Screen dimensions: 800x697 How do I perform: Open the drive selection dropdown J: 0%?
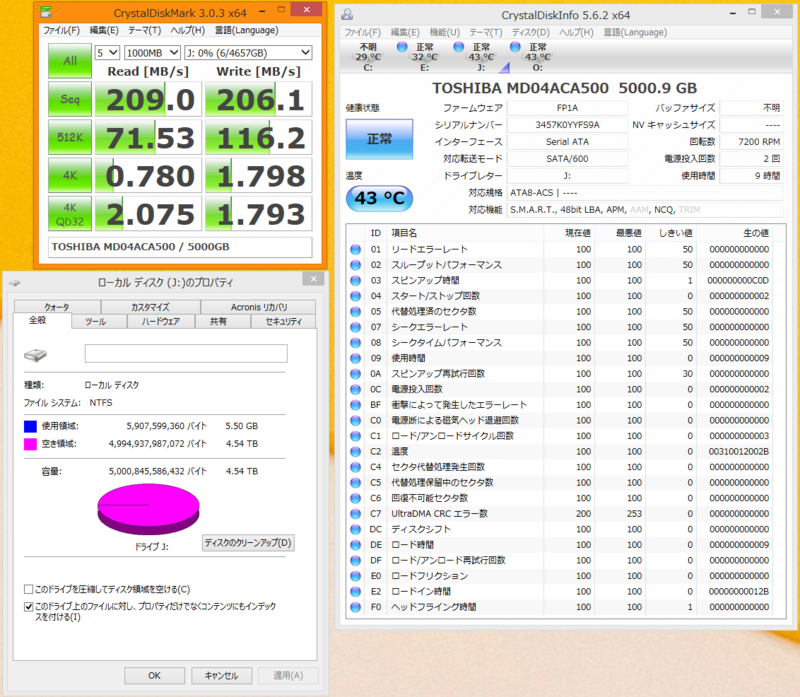248,53
